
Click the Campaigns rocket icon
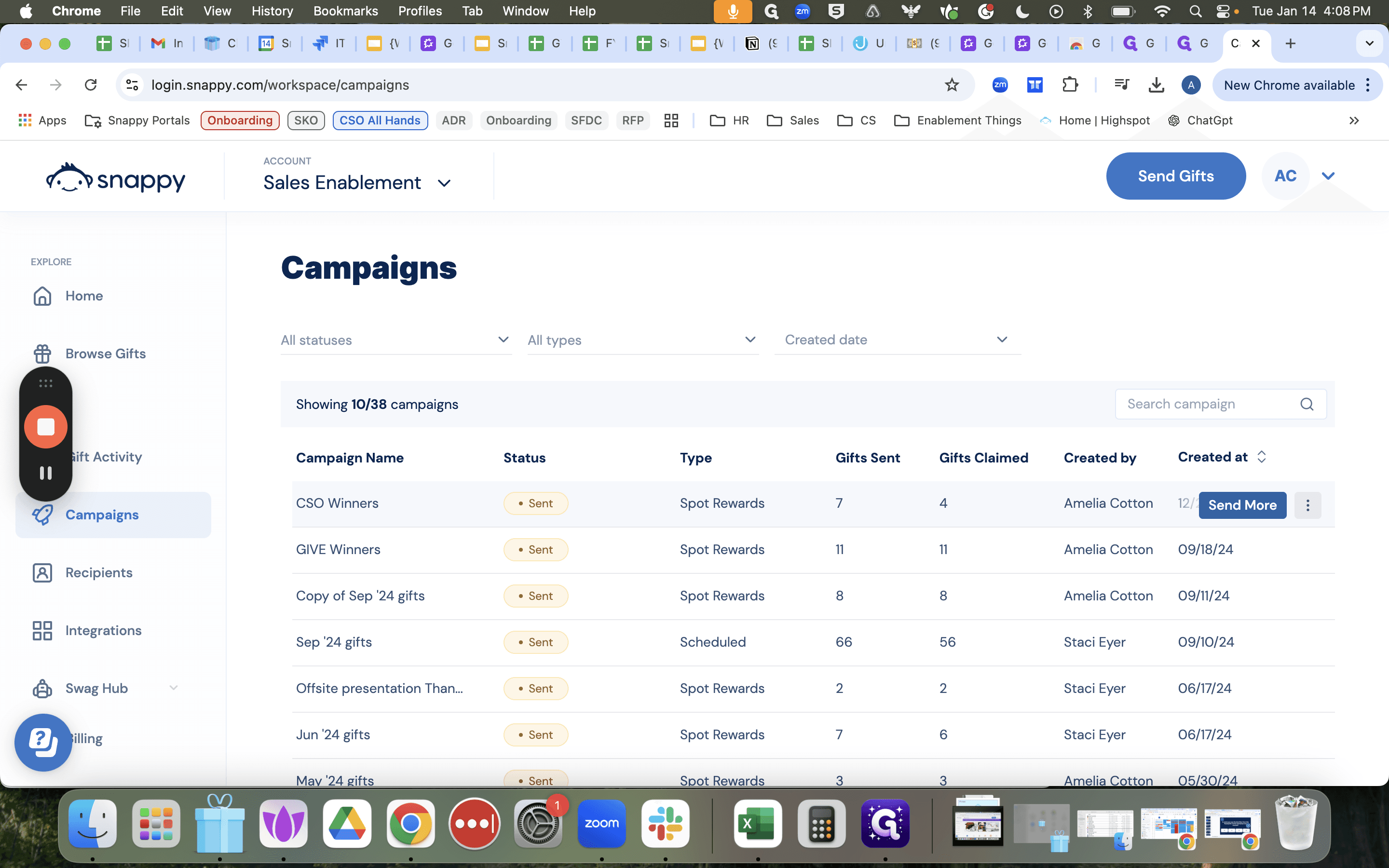coord(42,515)
